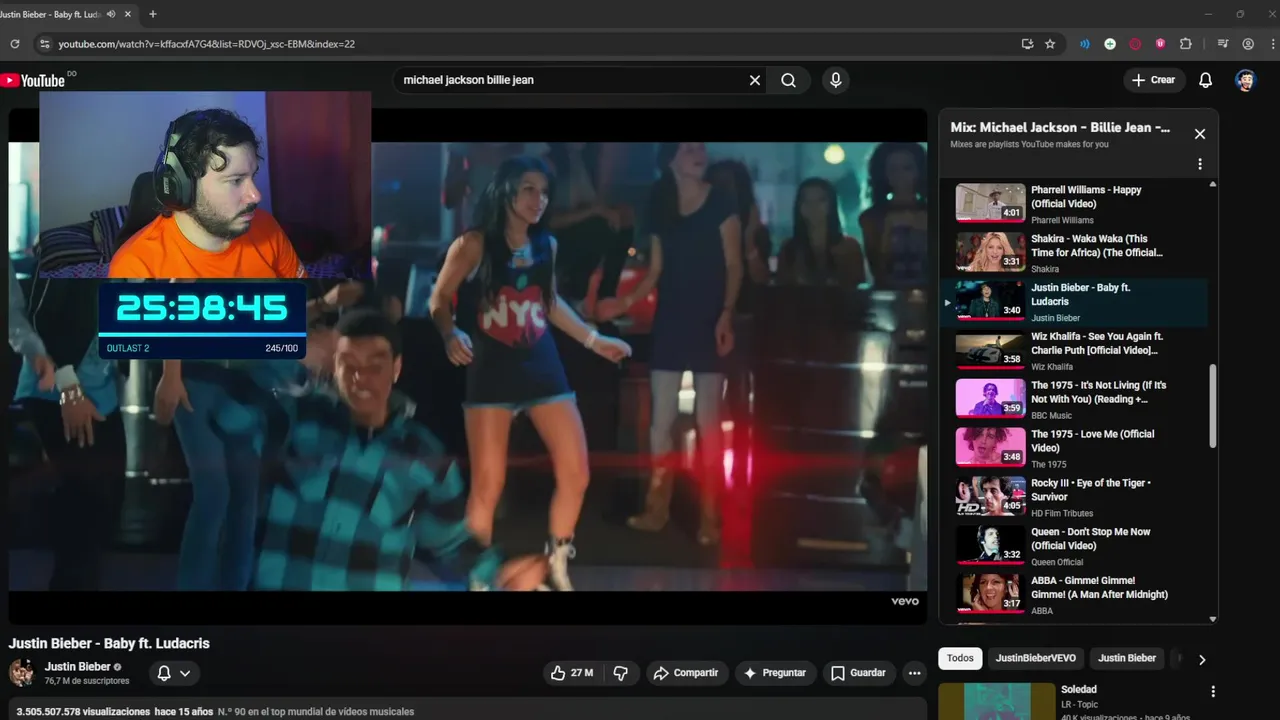
Task: Open more video actions ellipsis
Action: click(914, 673)
